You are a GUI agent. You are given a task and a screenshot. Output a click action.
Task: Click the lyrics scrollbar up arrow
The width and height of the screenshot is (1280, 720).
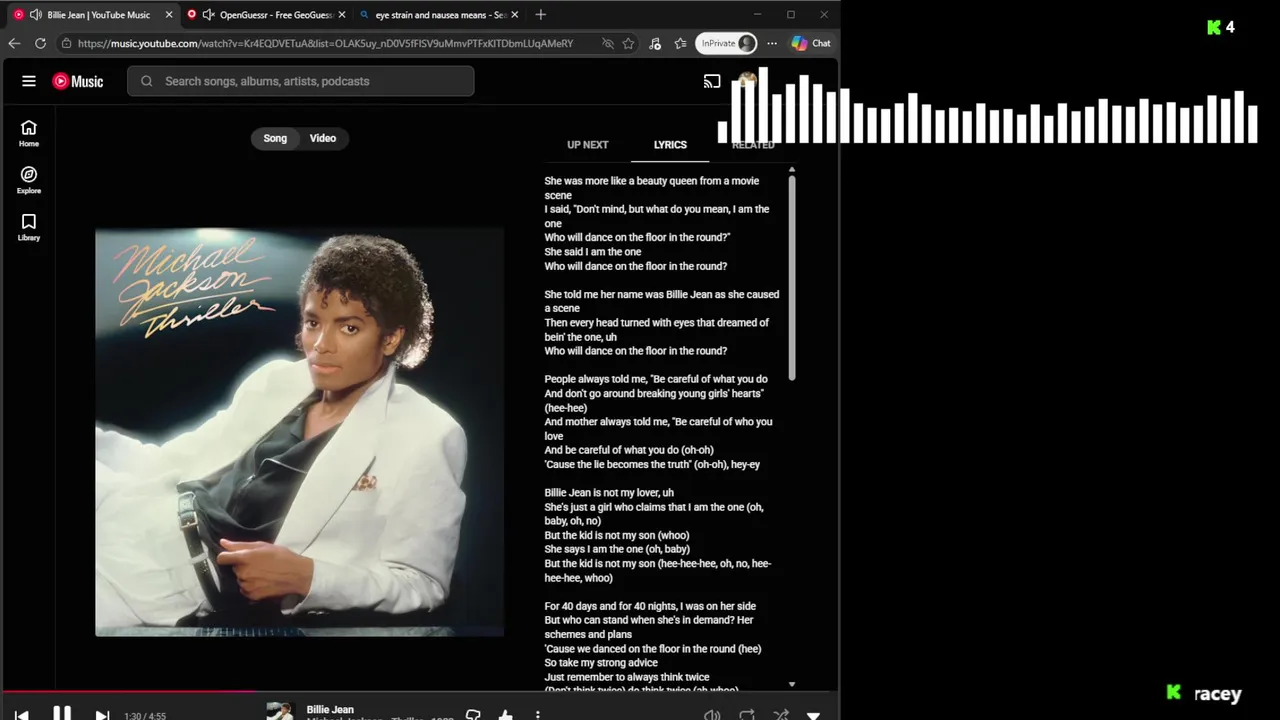[792, 169]
